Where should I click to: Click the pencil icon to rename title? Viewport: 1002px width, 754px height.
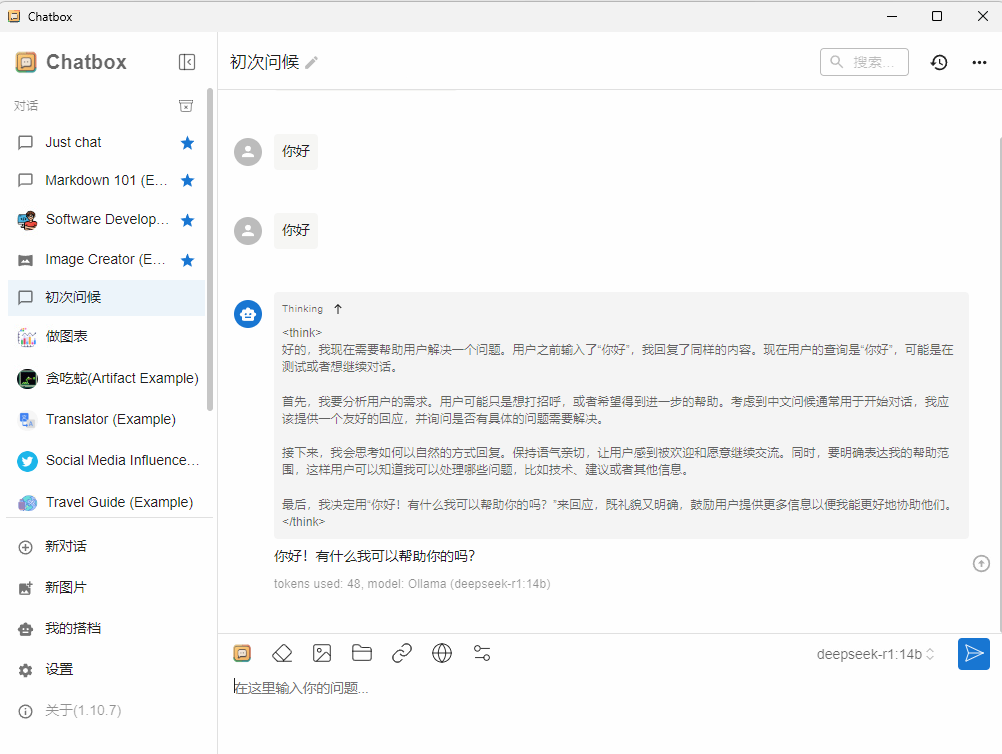(311, 63)
